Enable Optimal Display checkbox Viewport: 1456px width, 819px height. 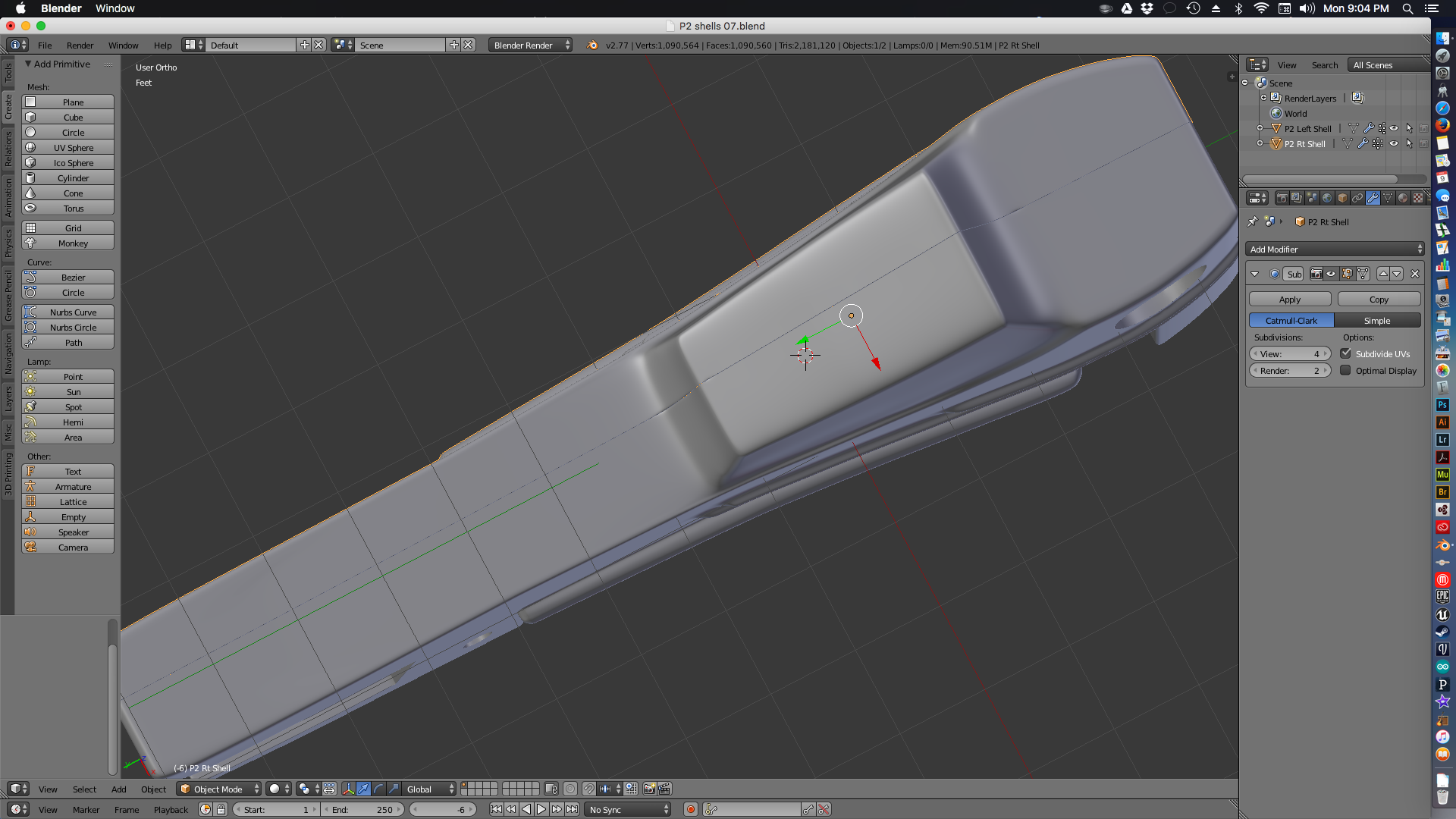pos(1346,370)
